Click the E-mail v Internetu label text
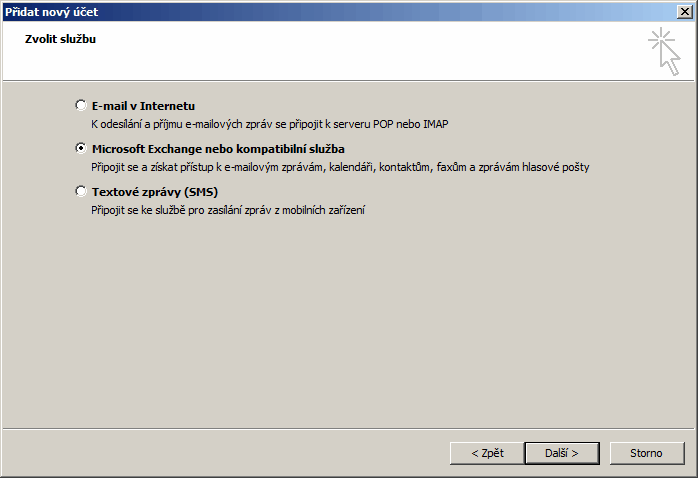 [143, 105]
